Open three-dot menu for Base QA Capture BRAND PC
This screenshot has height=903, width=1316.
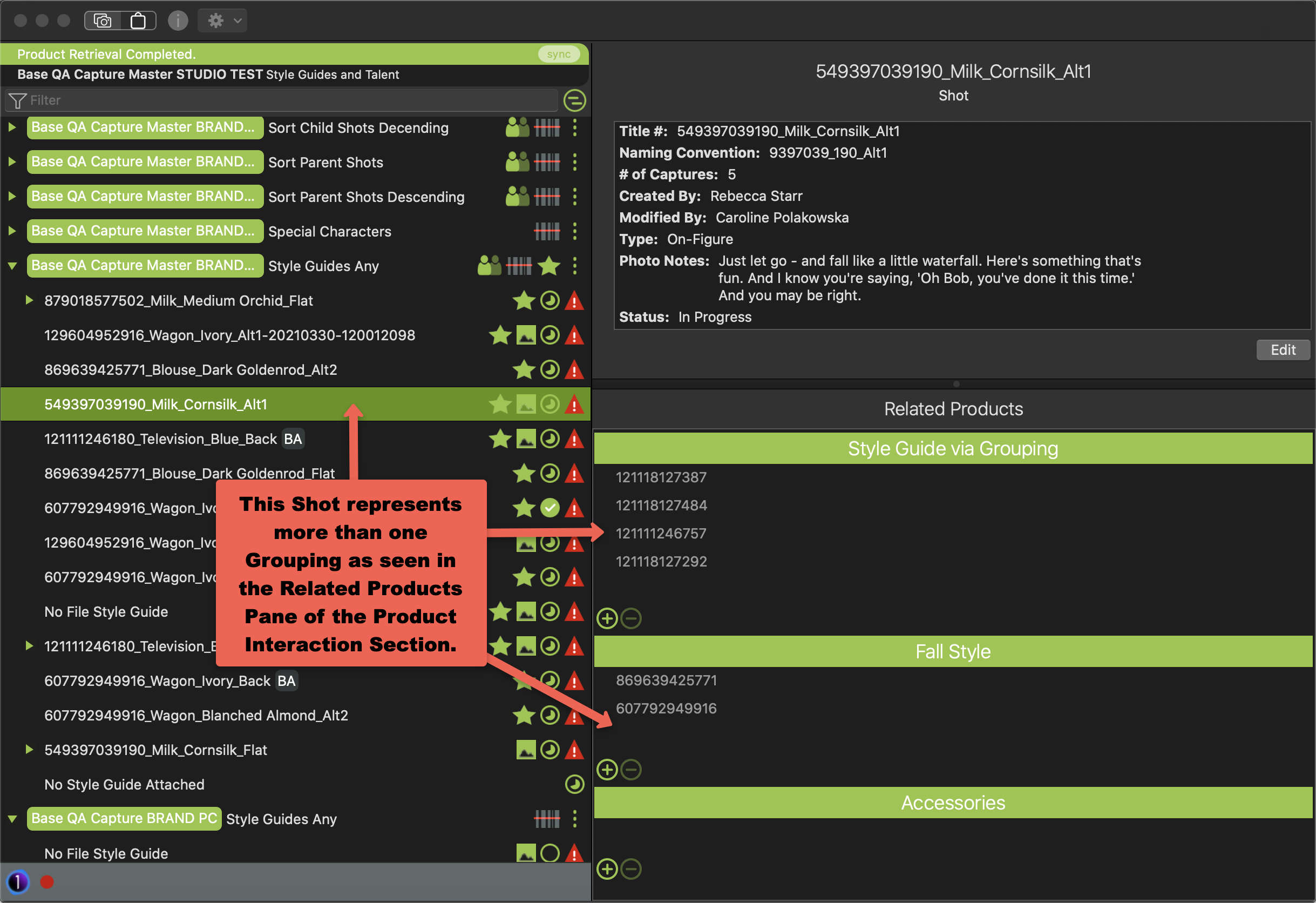[575, 819]
